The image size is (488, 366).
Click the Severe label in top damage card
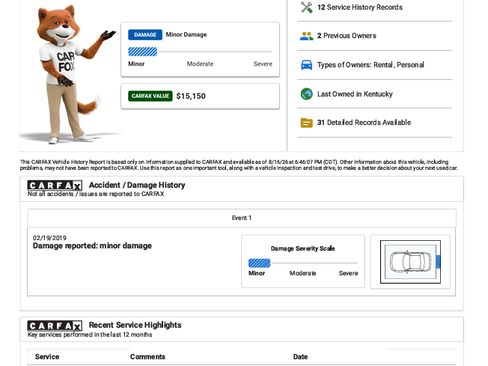263,64
